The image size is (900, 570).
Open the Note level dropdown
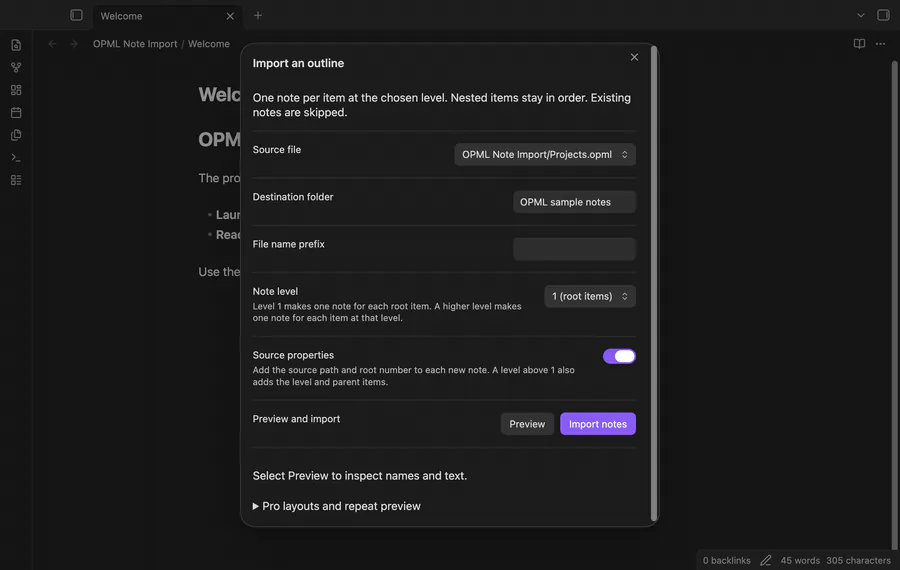pyautogui.click(x=589, y=296)
